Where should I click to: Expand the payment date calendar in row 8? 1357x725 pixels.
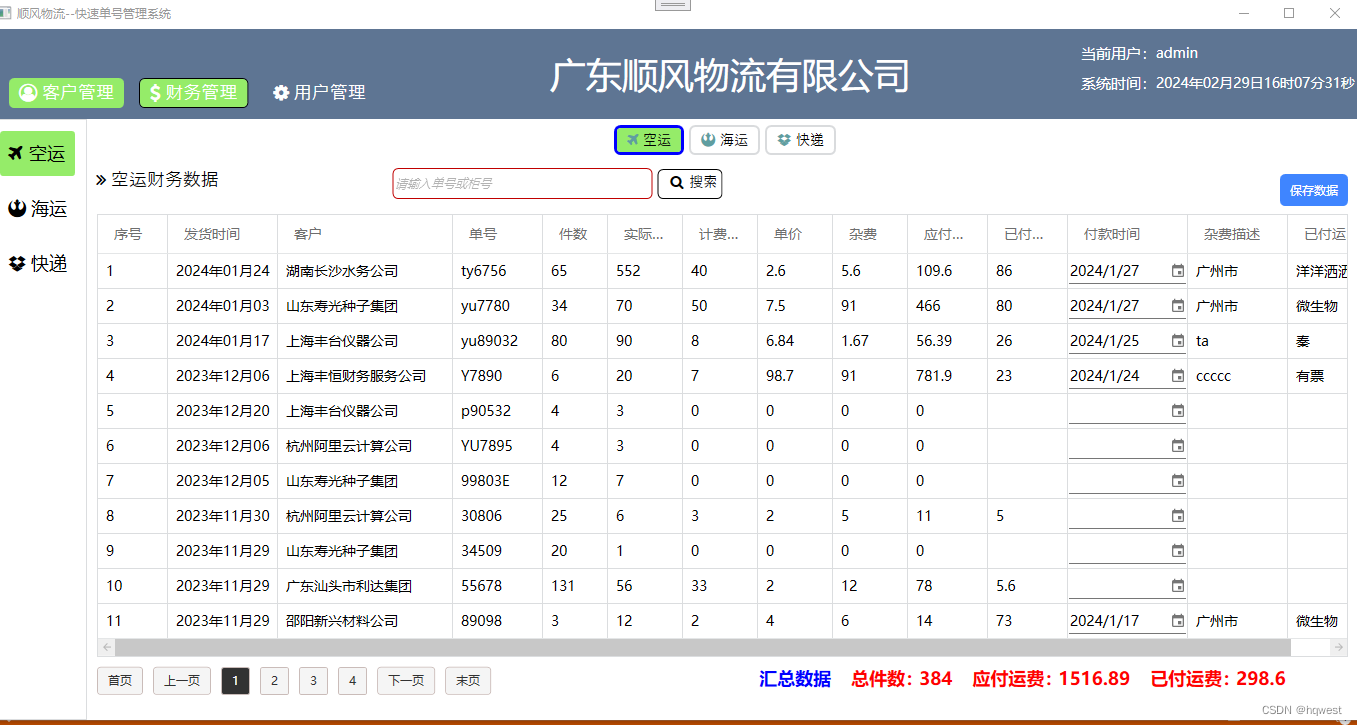click(x=1177, y=516)
